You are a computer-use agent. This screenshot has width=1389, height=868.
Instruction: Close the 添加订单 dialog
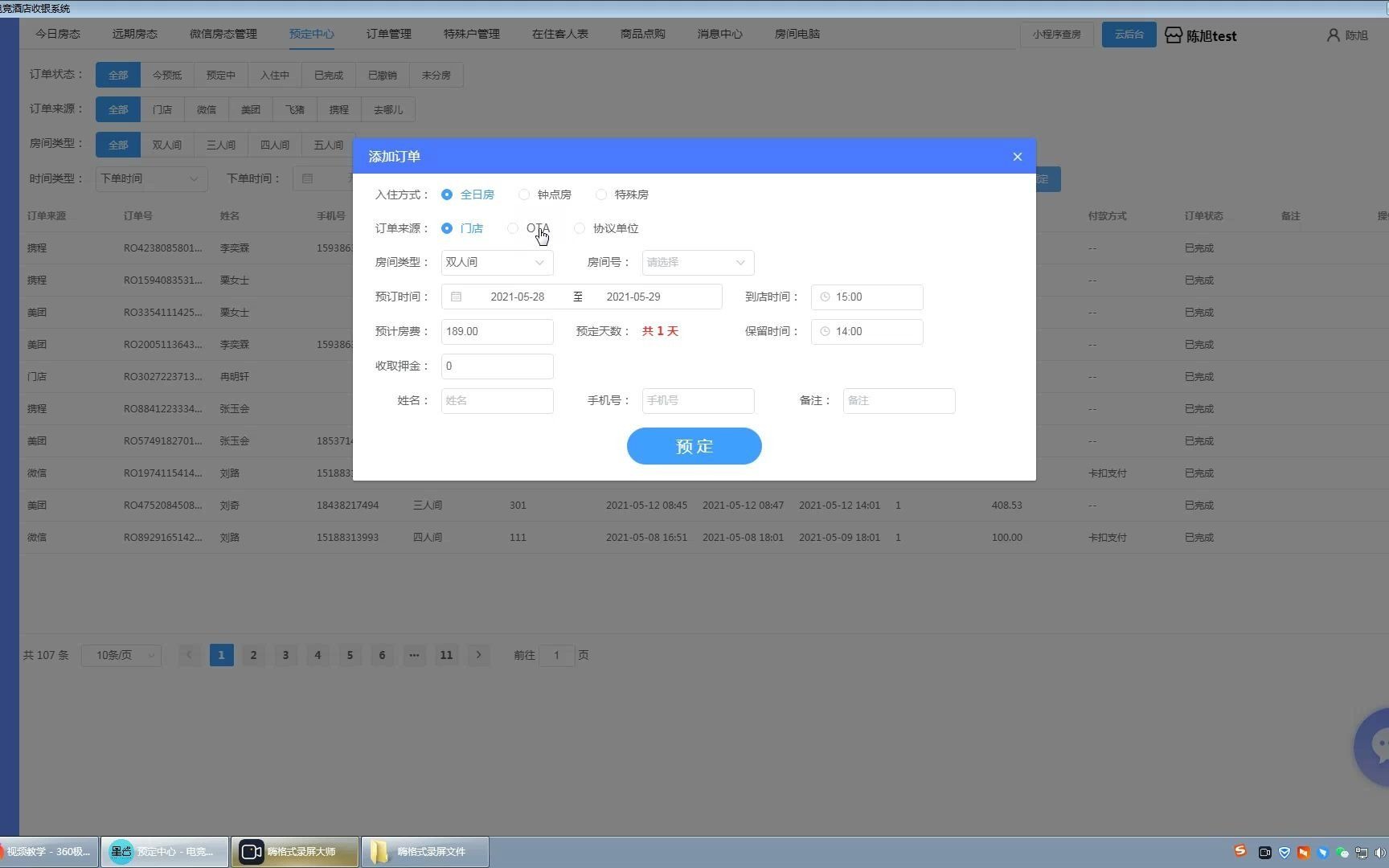click(1017, 157)
